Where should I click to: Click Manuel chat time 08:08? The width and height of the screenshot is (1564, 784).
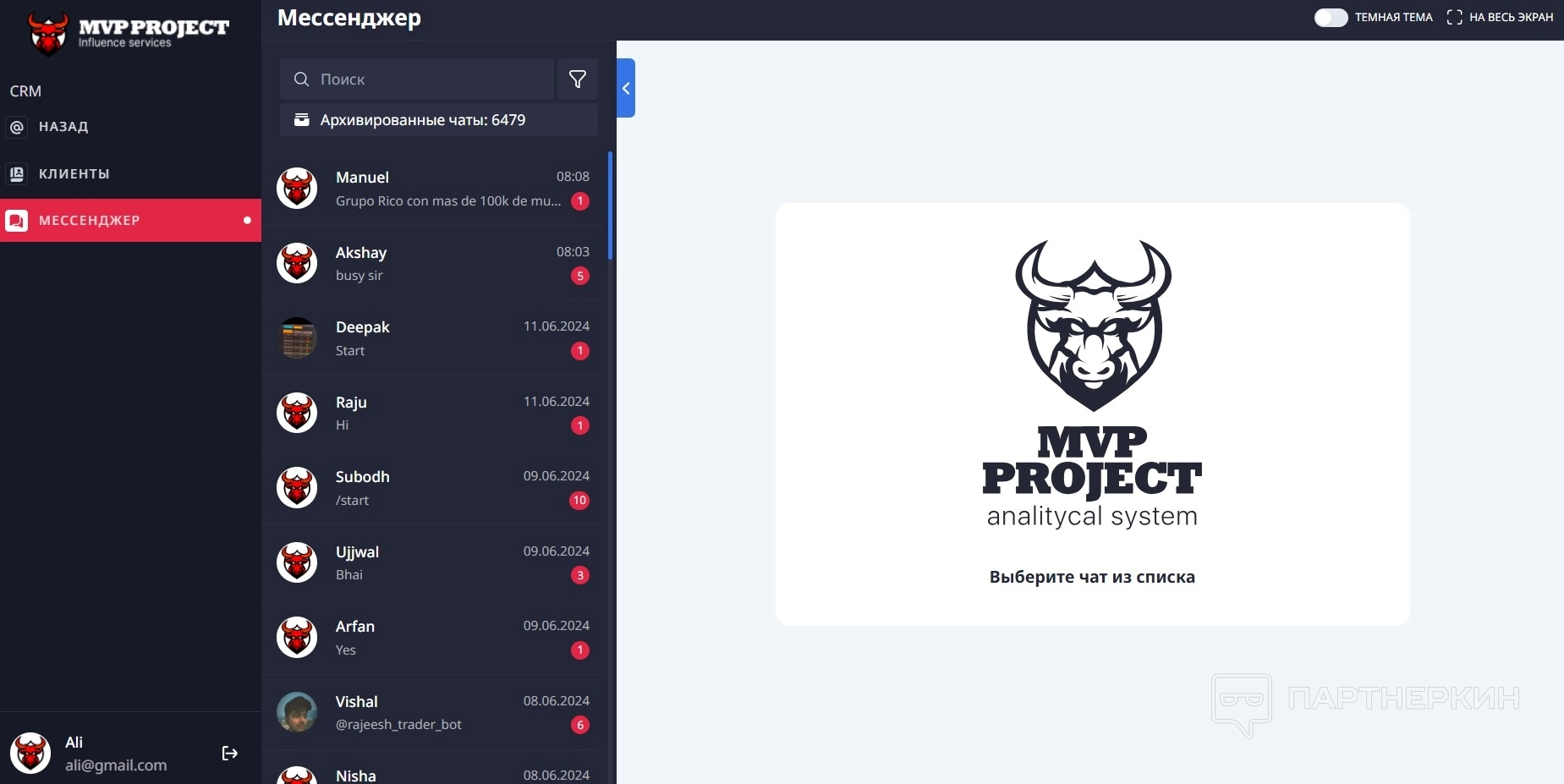pos(573,177)
